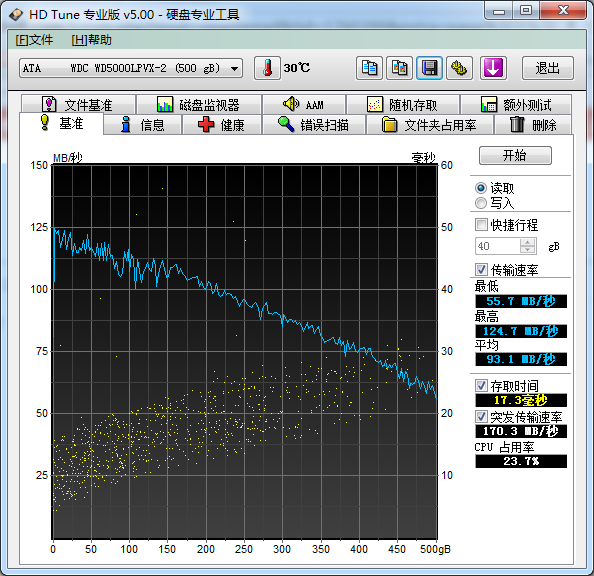Screen dimensions: 594x576
Task: Click the 退出 exit button
Action: [548, 68]
